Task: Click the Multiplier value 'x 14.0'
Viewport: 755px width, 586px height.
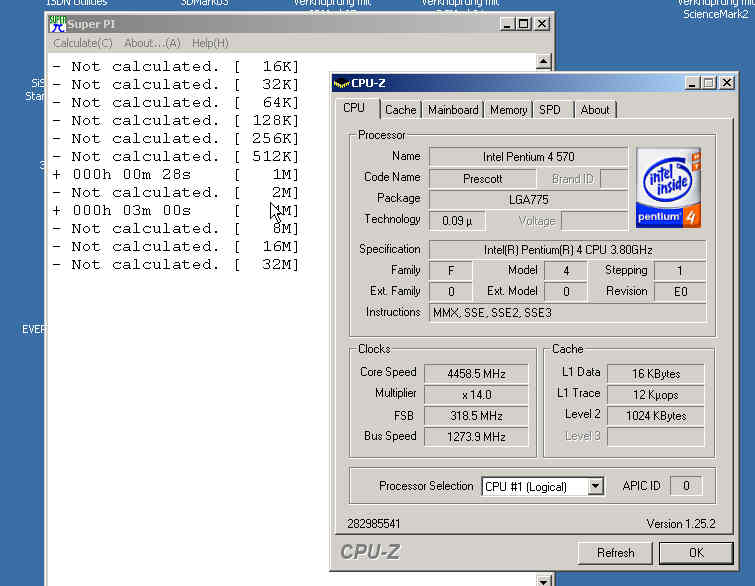Action: 476,395
